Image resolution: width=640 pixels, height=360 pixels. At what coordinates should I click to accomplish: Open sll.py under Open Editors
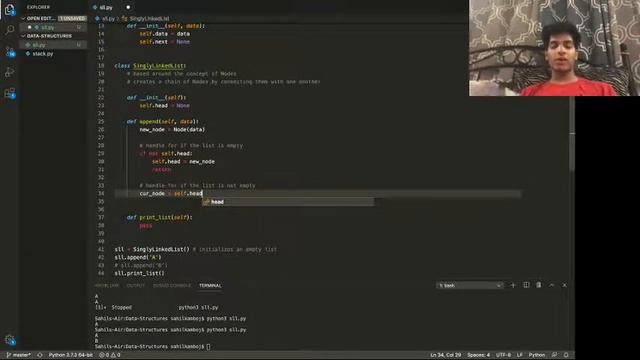tap(47, 27)
